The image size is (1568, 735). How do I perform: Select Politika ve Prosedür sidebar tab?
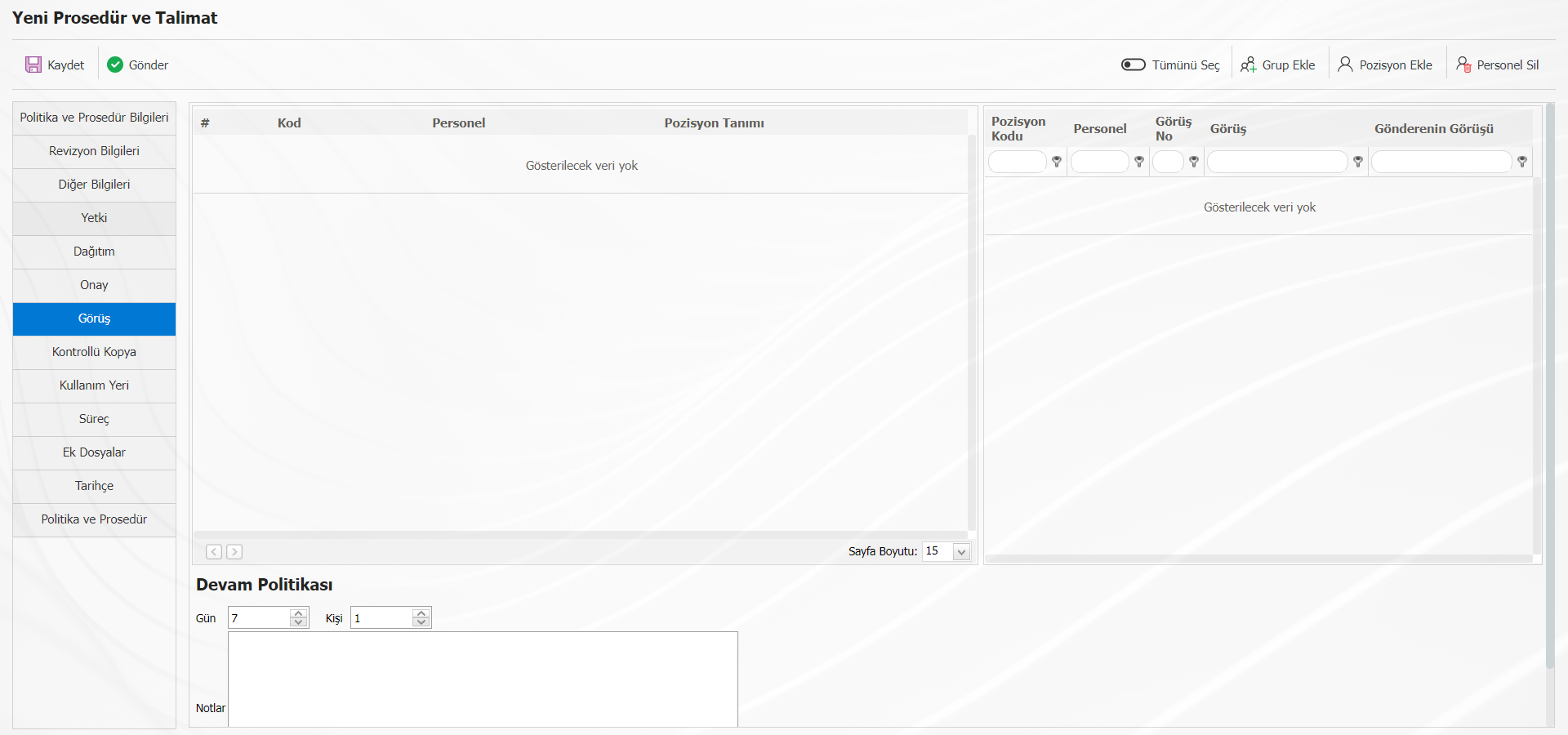(94, 519)
